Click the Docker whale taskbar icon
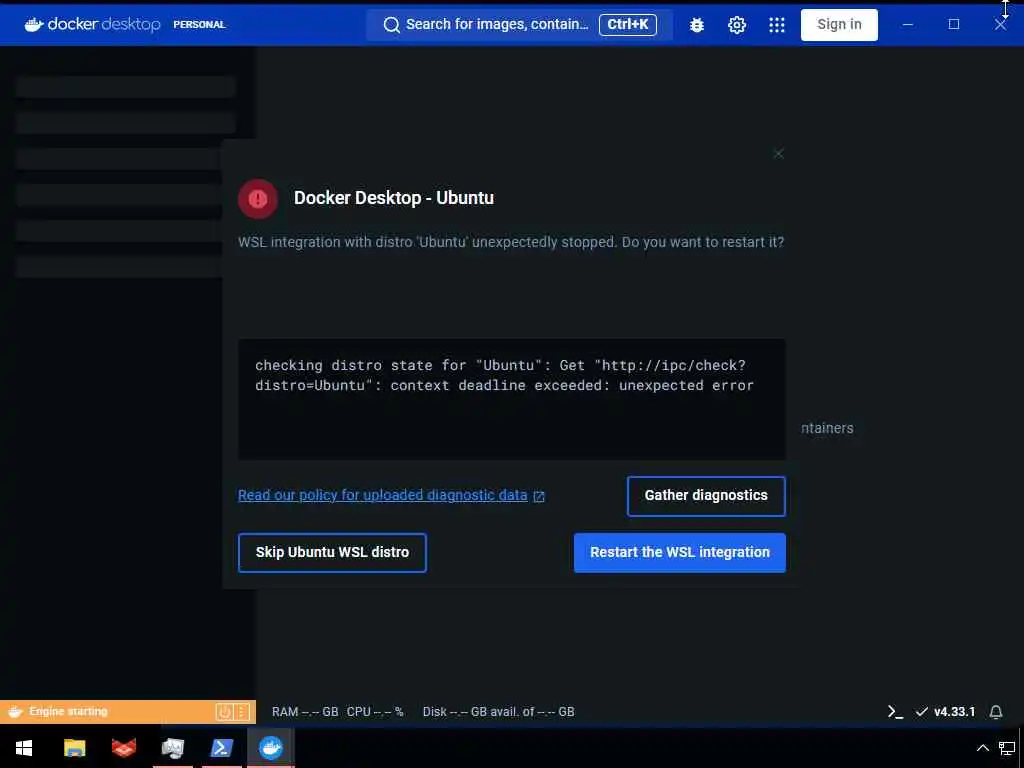The height and width of the screenshot is (768, 1024). click(x=270, y=748)
